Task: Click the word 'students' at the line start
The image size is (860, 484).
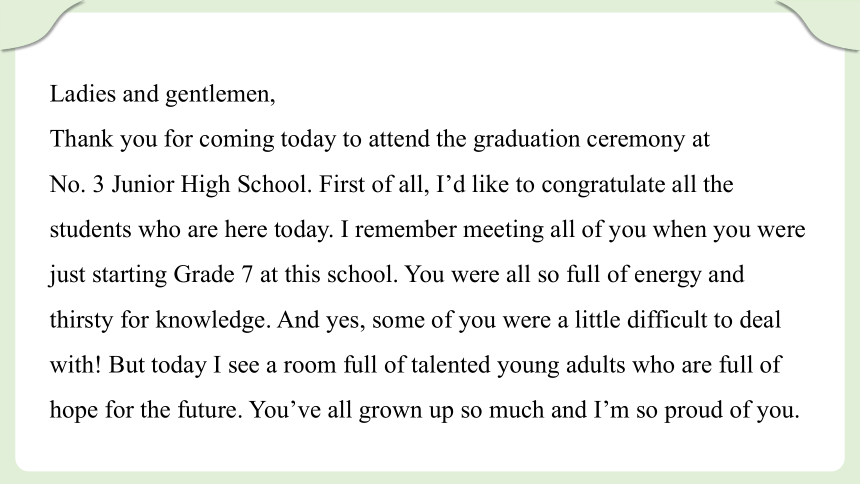Action: coord(90,229)
